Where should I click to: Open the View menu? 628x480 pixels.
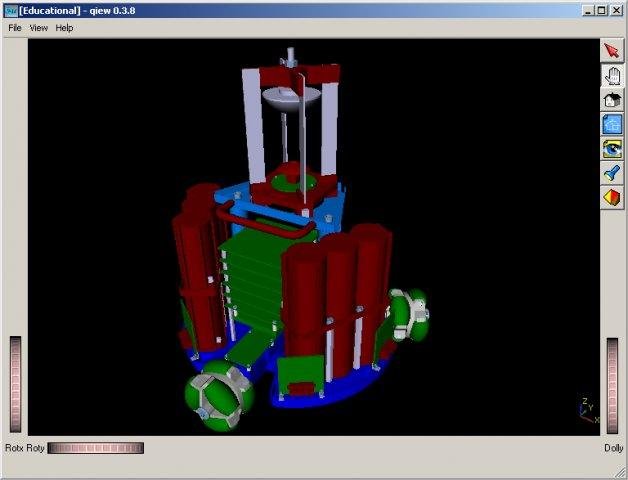pos(38,28)
